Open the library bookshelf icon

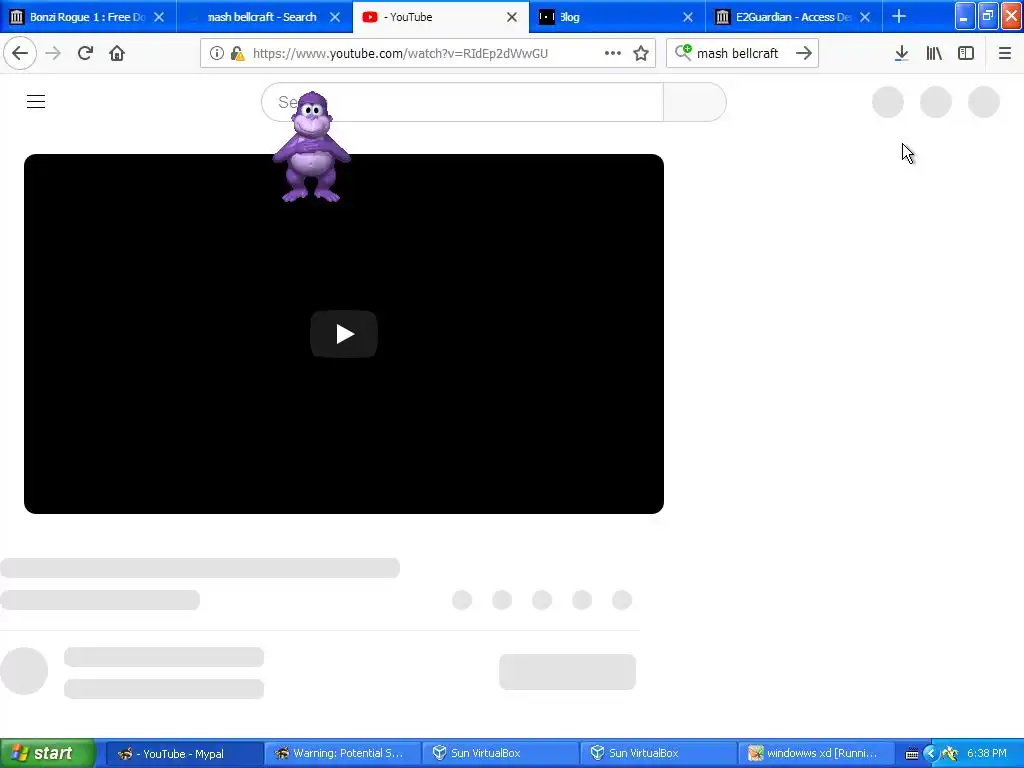click(x=934, y=53)
